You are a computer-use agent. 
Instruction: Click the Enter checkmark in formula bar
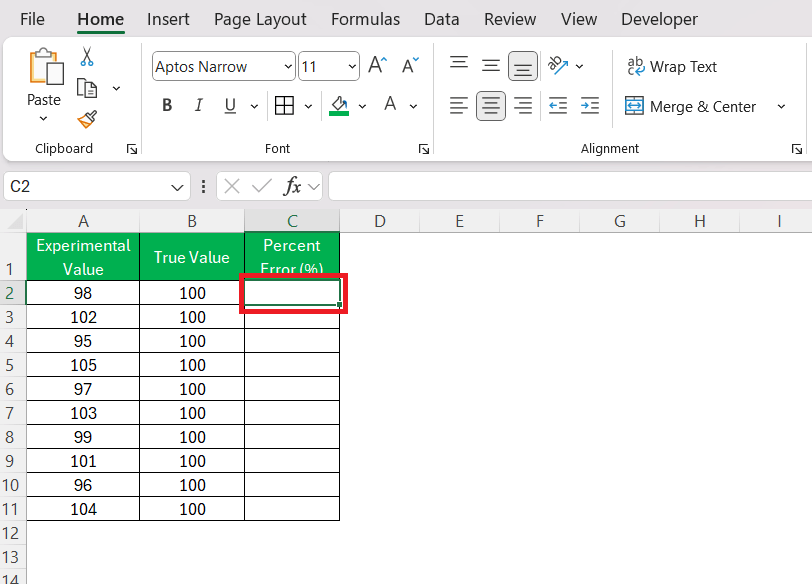point(262,186)
